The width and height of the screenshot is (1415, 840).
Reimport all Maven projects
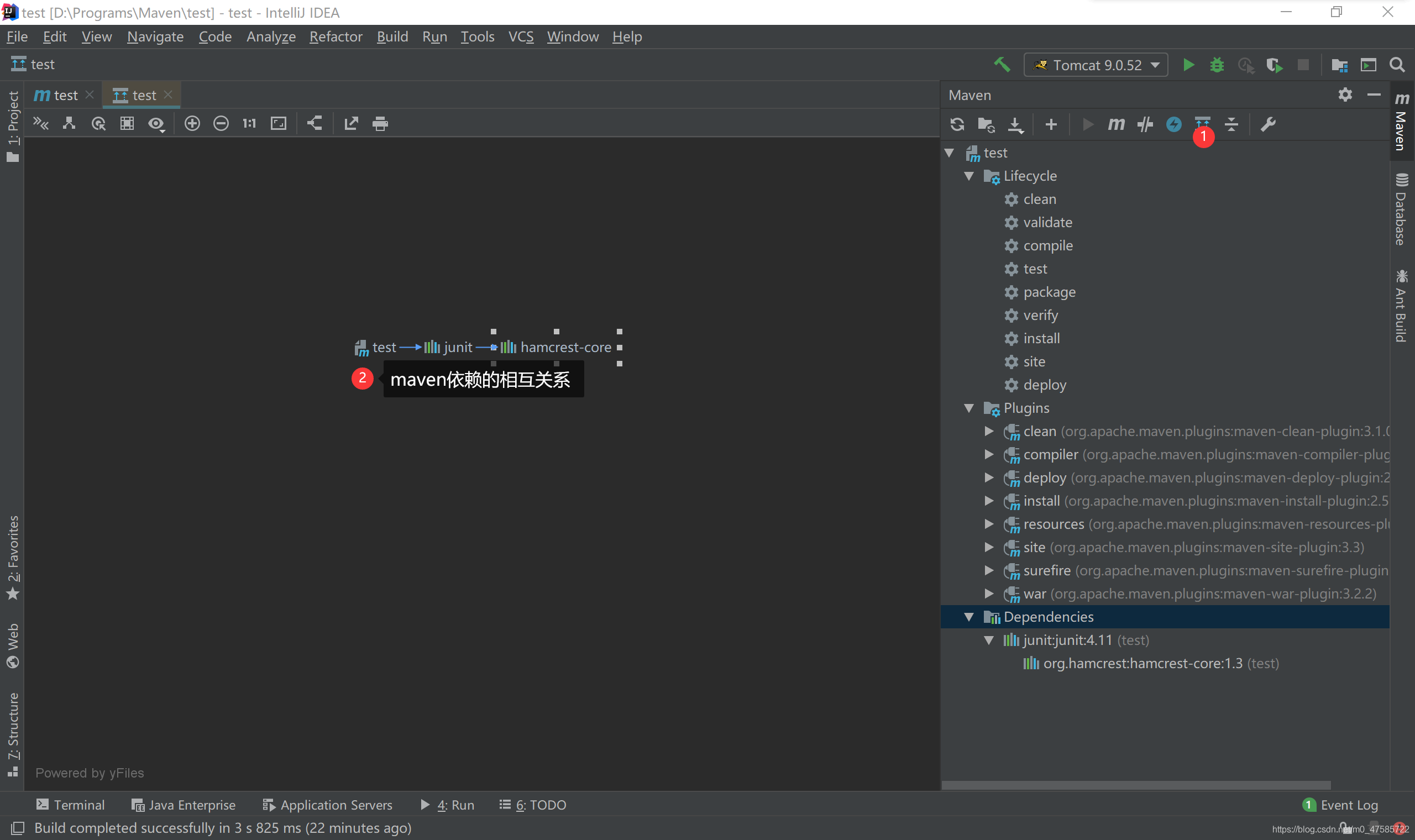click(x=957, y=124)
